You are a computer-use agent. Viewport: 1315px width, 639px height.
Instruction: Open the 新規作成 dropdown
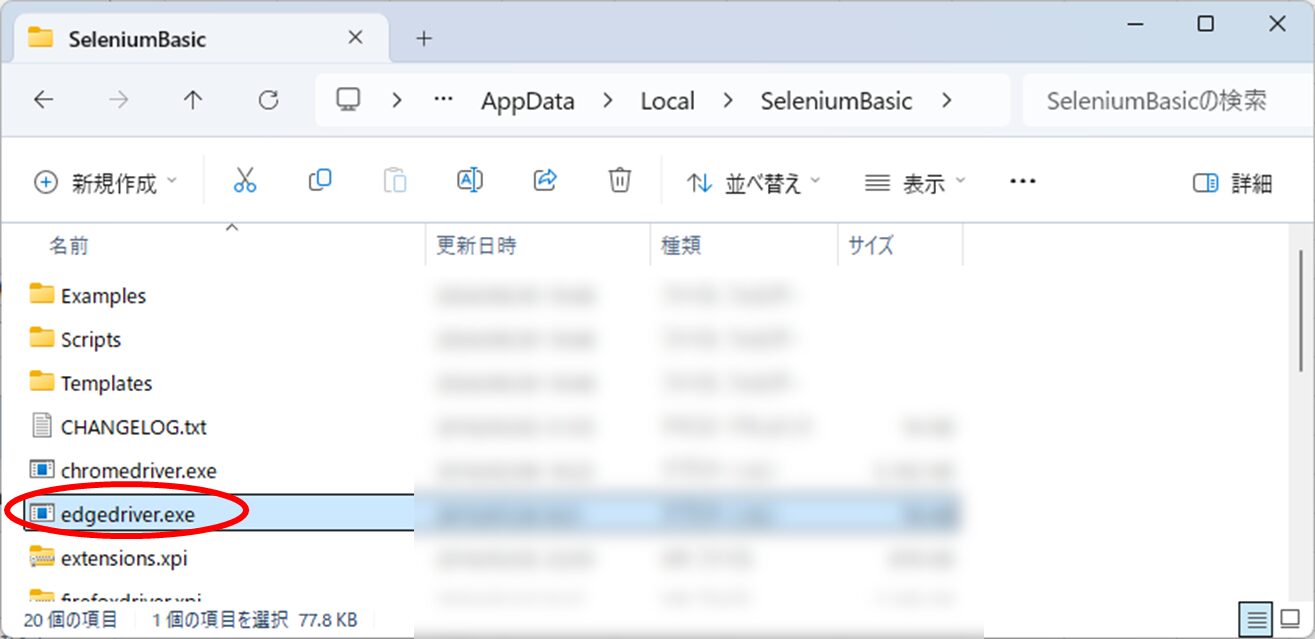(x=105, y=183)
